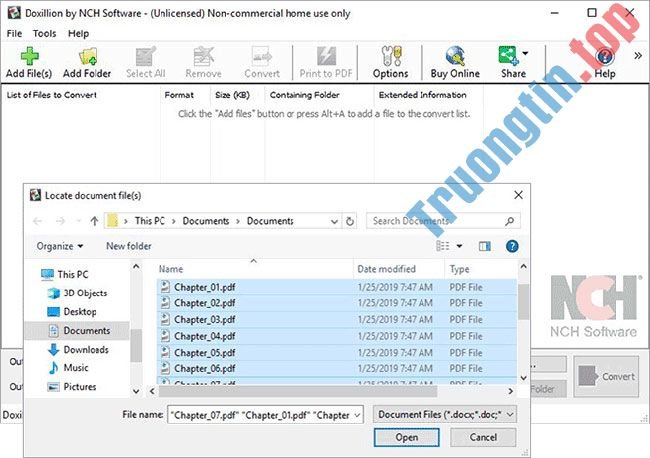This screenshot has width=650, height=458.
Task: Click Add Folder toolbar icon
Action: [87, 62]
